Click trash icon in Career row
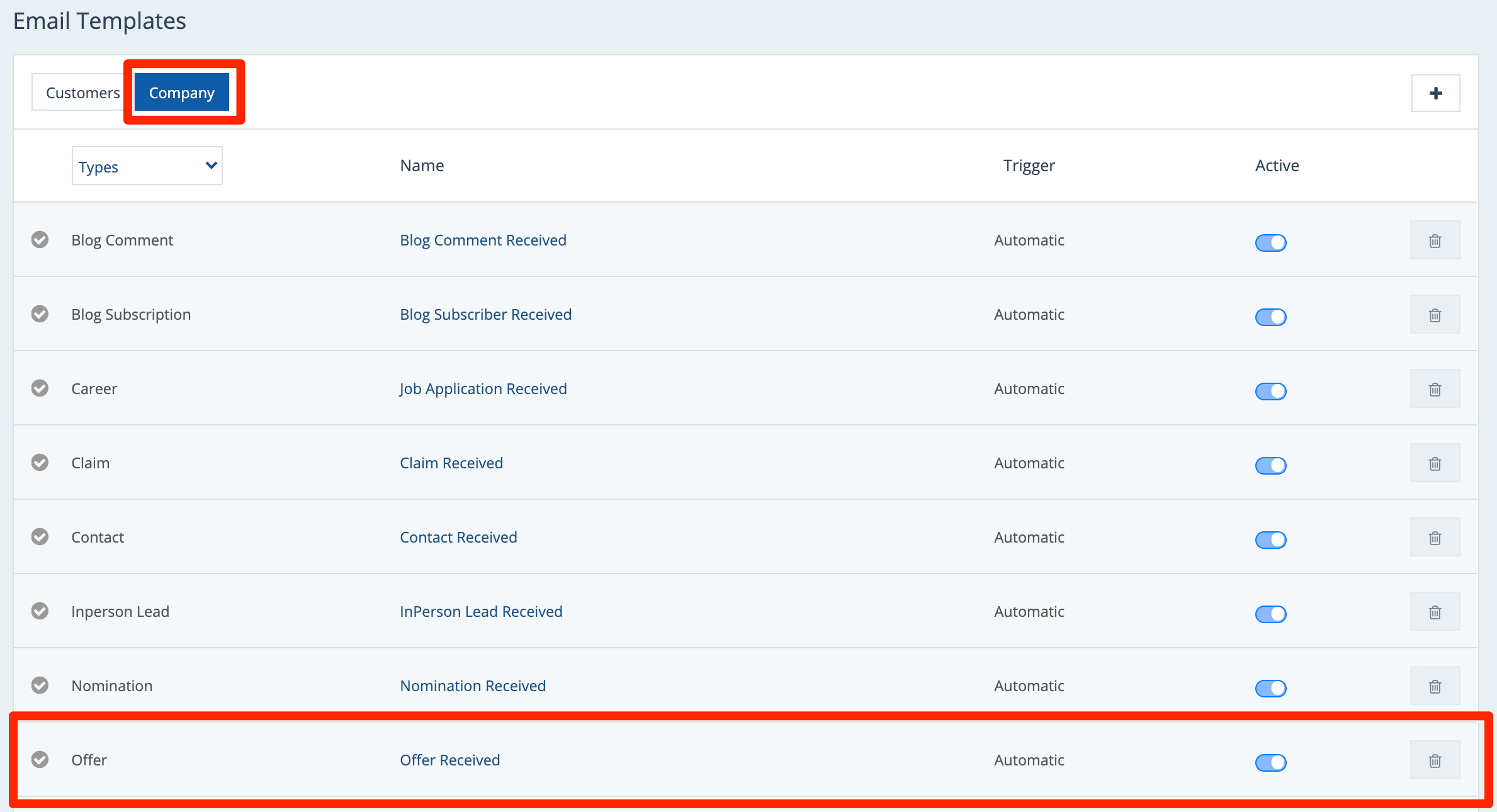Screen dimensions: 1497x812 click(1435, 389)
